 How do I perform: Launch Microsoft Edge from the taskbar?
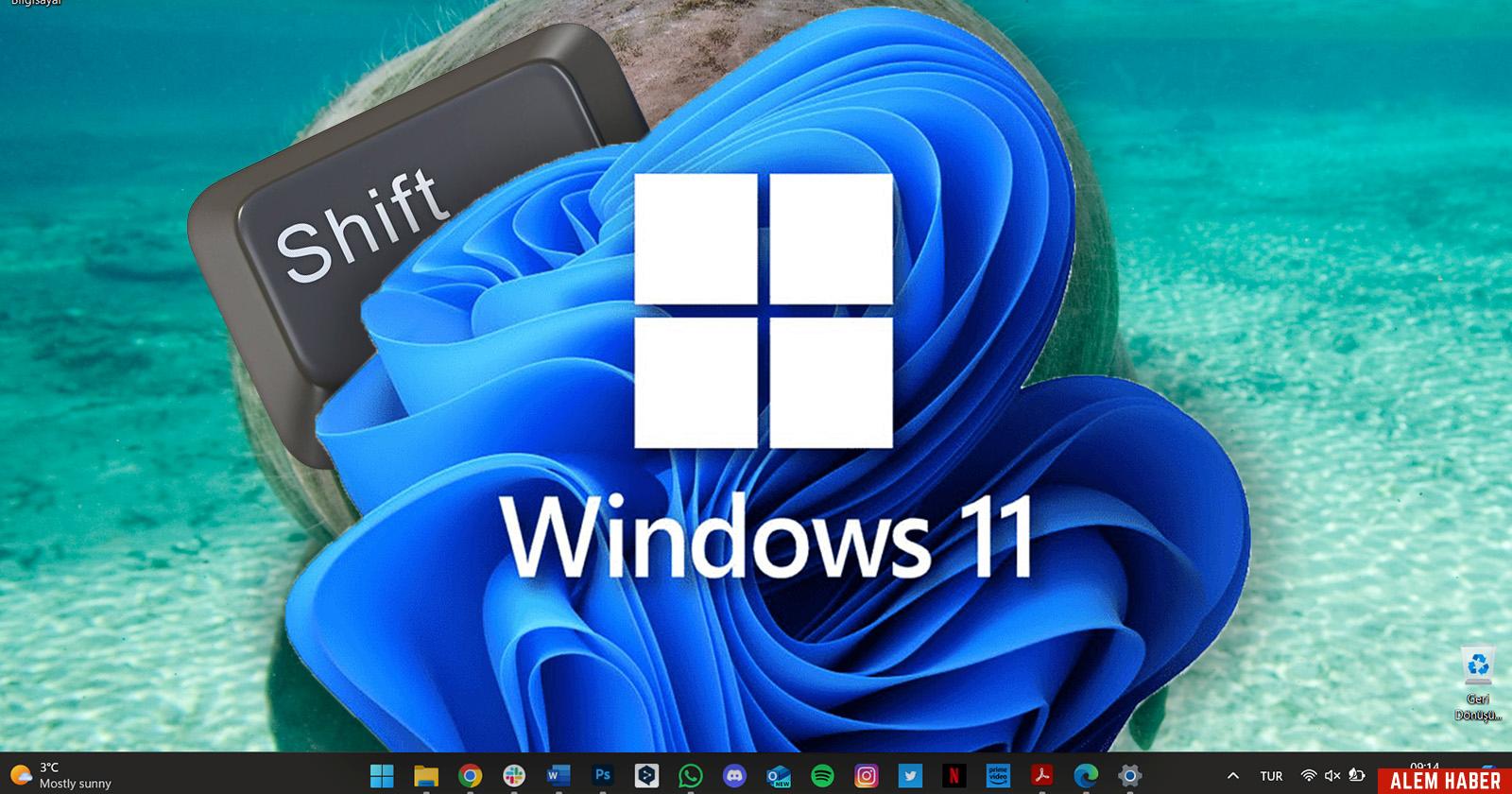(1086, 776)
